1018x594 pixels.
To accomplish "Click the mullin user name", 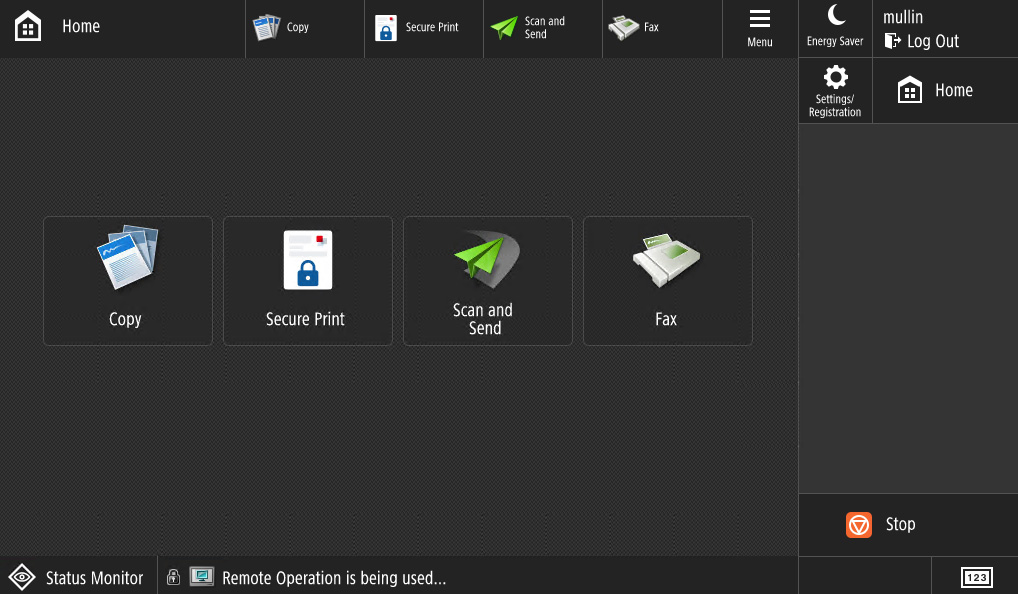I will 902,17.
